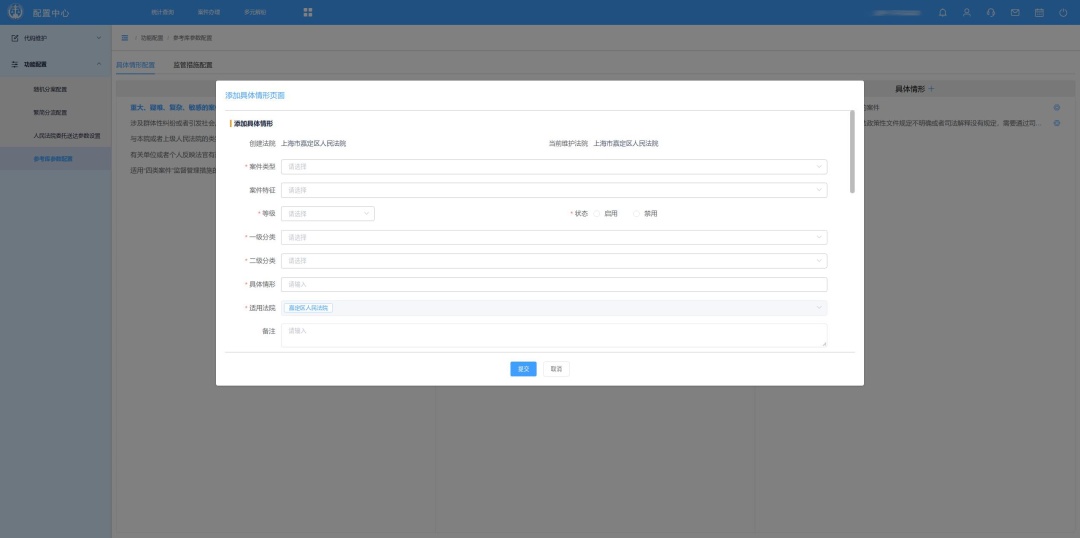The height and width of the screenshot is (538, 1080).
Task: Click the blue 提交 submit button
Action: point(523,369)
